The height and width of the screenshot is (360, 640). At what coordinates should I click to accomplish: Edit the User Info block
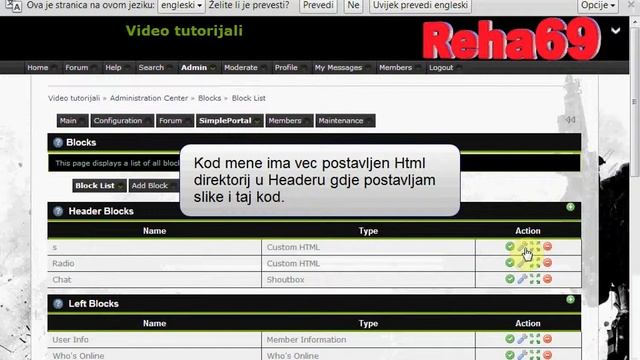point(522,339)
